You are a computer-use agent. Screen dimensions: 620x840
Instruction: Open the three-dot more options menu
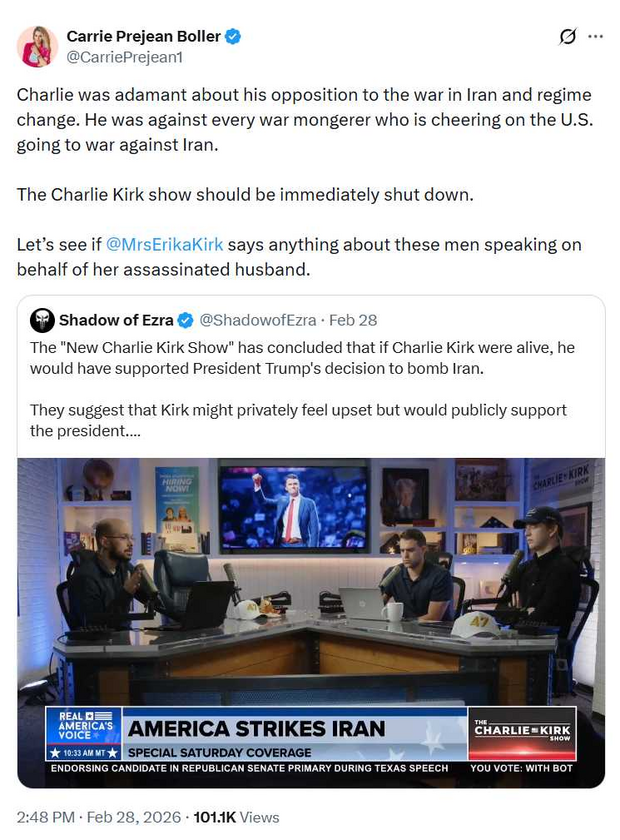[595, 36]
